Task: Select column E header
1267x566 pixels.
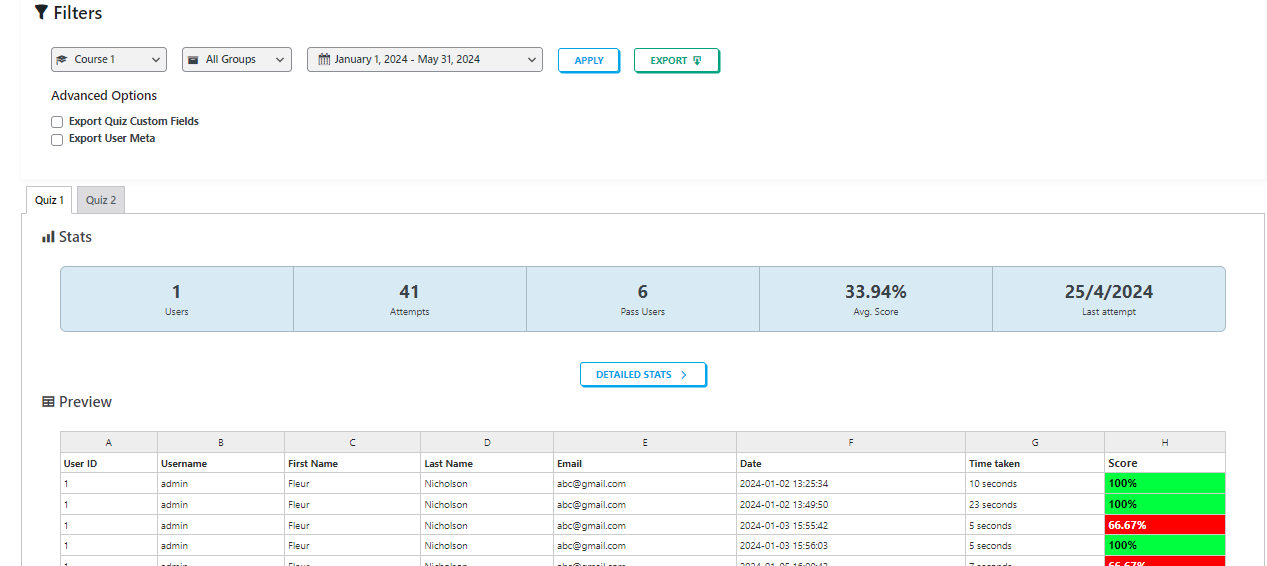Action: point(645,443)
